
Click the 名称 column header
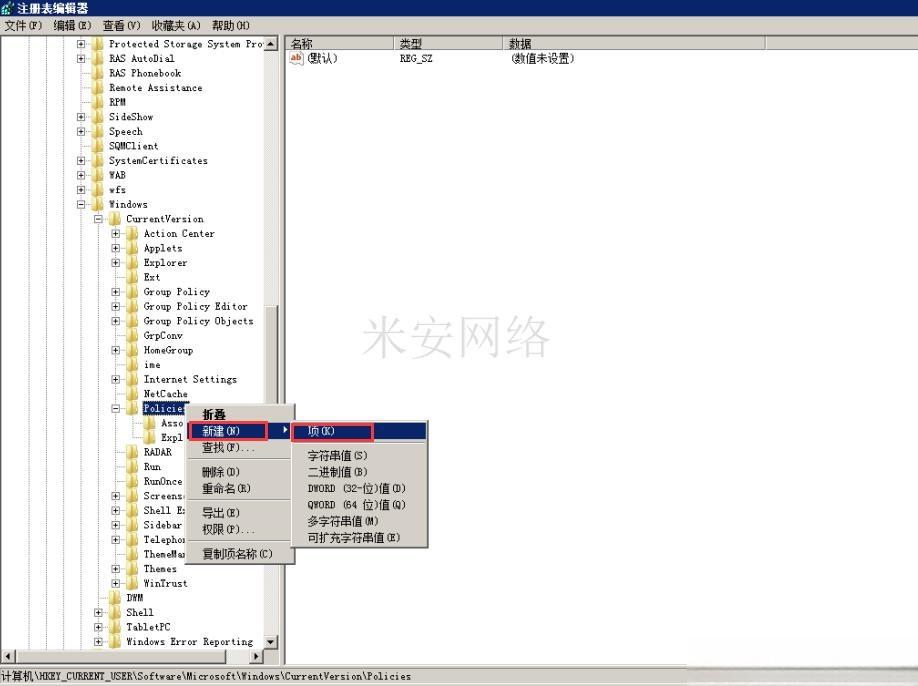[340, 43]
